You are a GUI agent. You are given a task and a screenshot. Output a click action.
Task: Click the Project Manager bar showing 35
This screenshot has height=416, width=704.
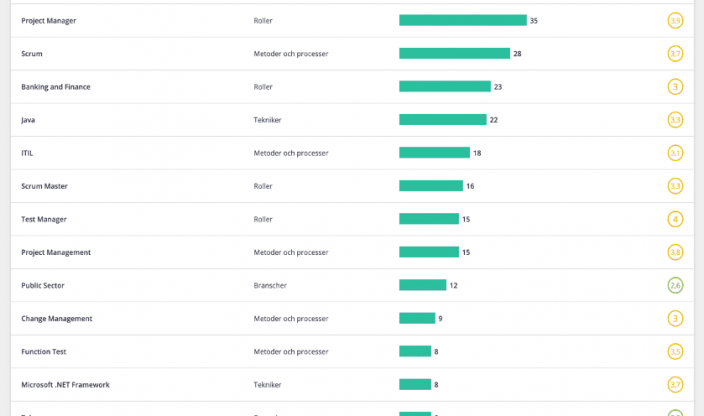coord(462,20)
